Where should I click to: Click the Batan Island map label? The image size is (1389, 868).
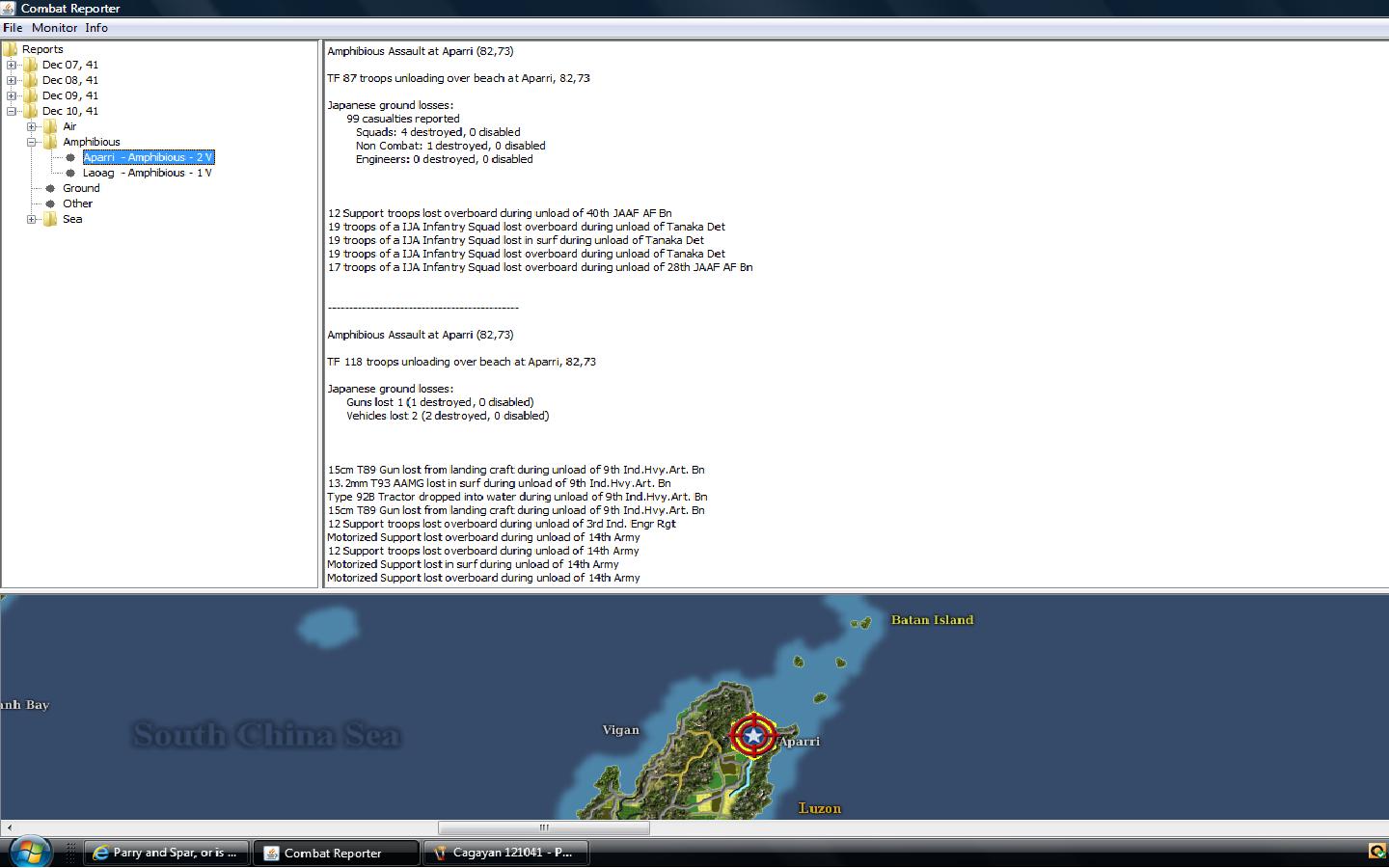click(x=932, y=620)
